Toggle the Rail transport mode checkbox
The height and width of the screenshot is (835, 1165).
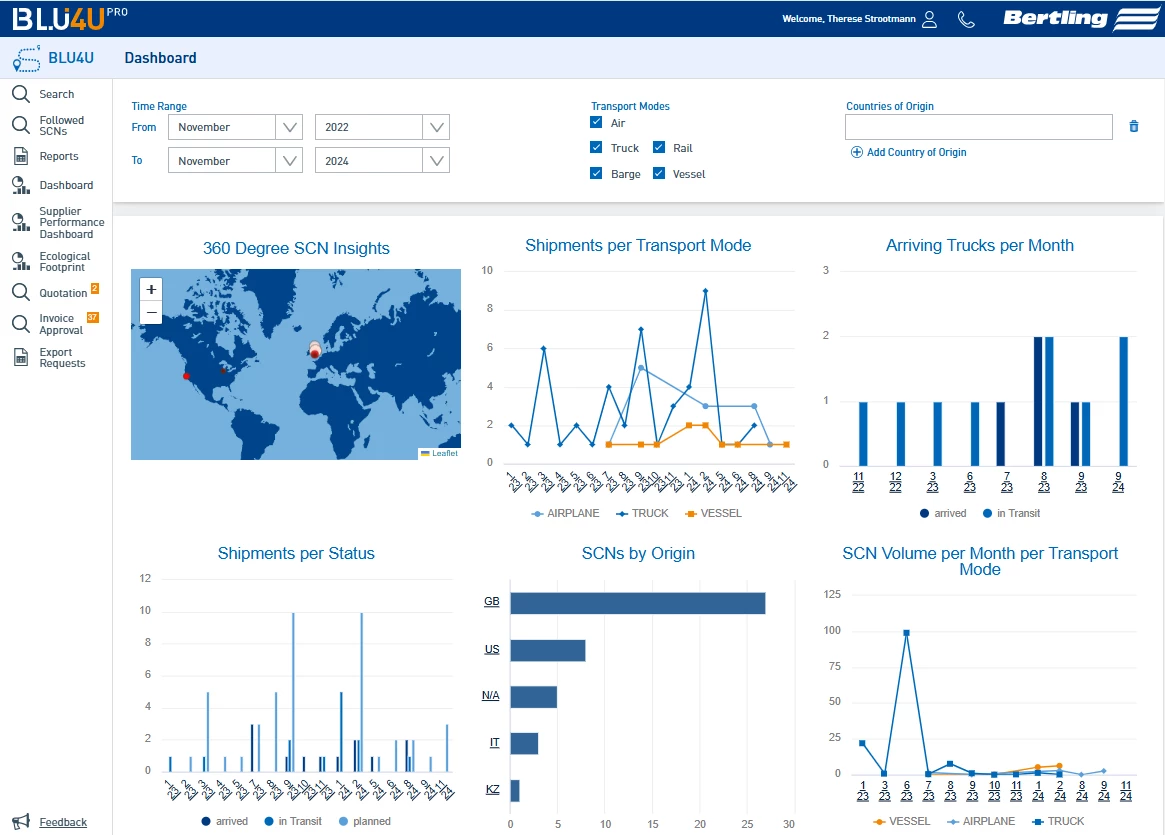659,148
